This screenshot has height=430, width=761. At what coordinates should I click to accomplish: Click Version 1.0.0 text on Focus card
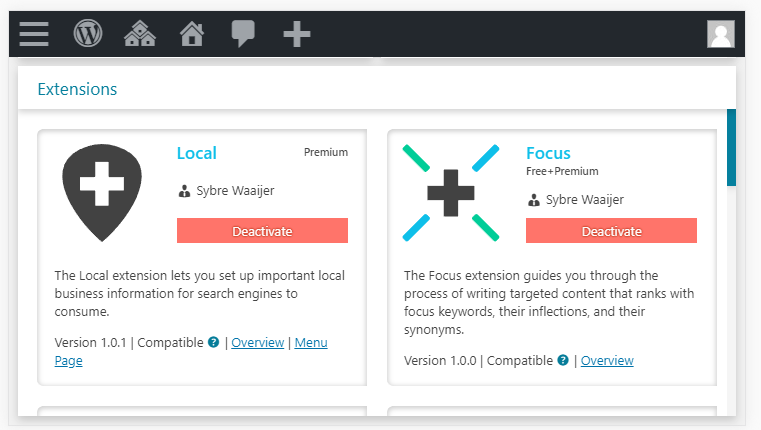tap(440, 361)
